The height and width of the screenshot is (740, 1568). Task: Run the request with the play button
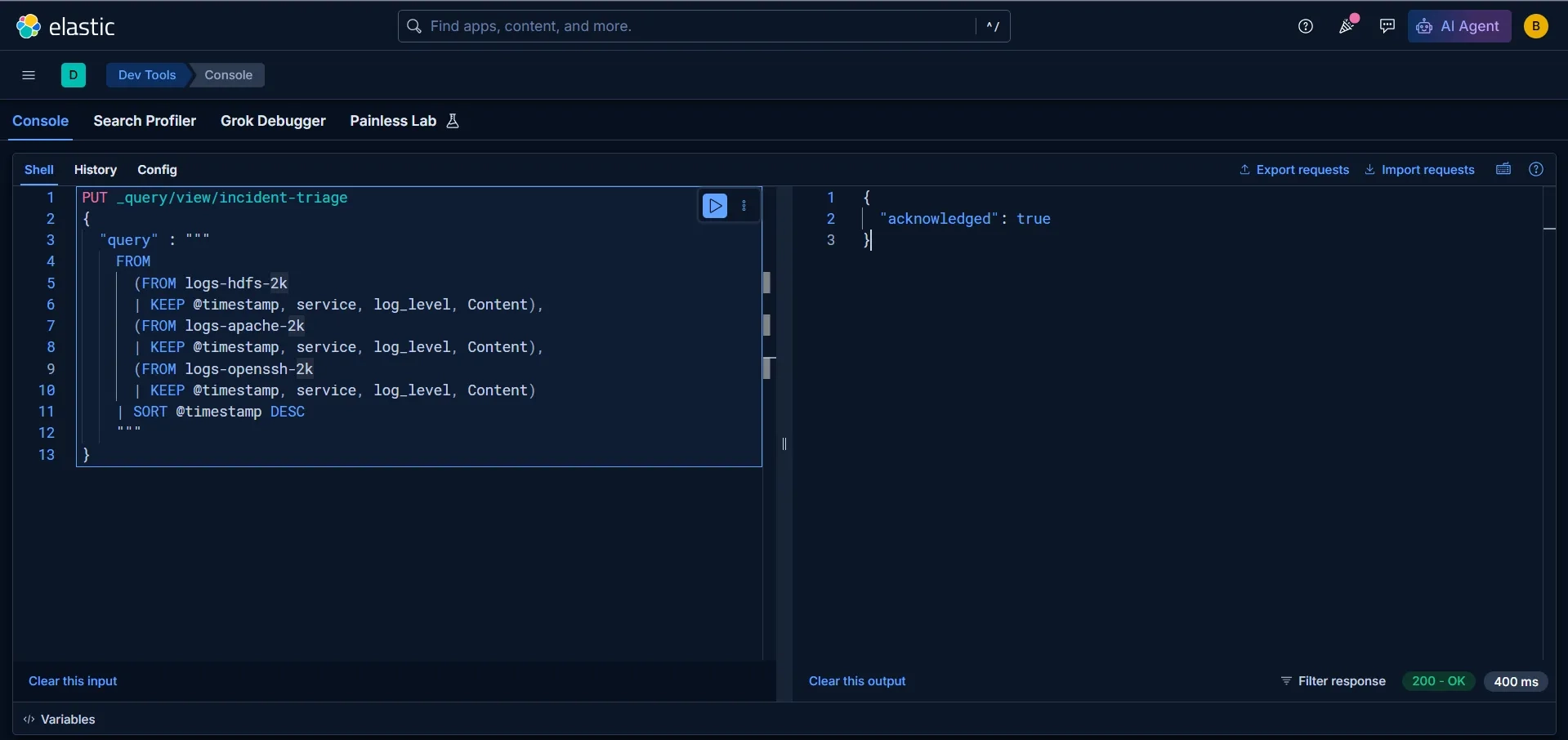click(715, 206)
